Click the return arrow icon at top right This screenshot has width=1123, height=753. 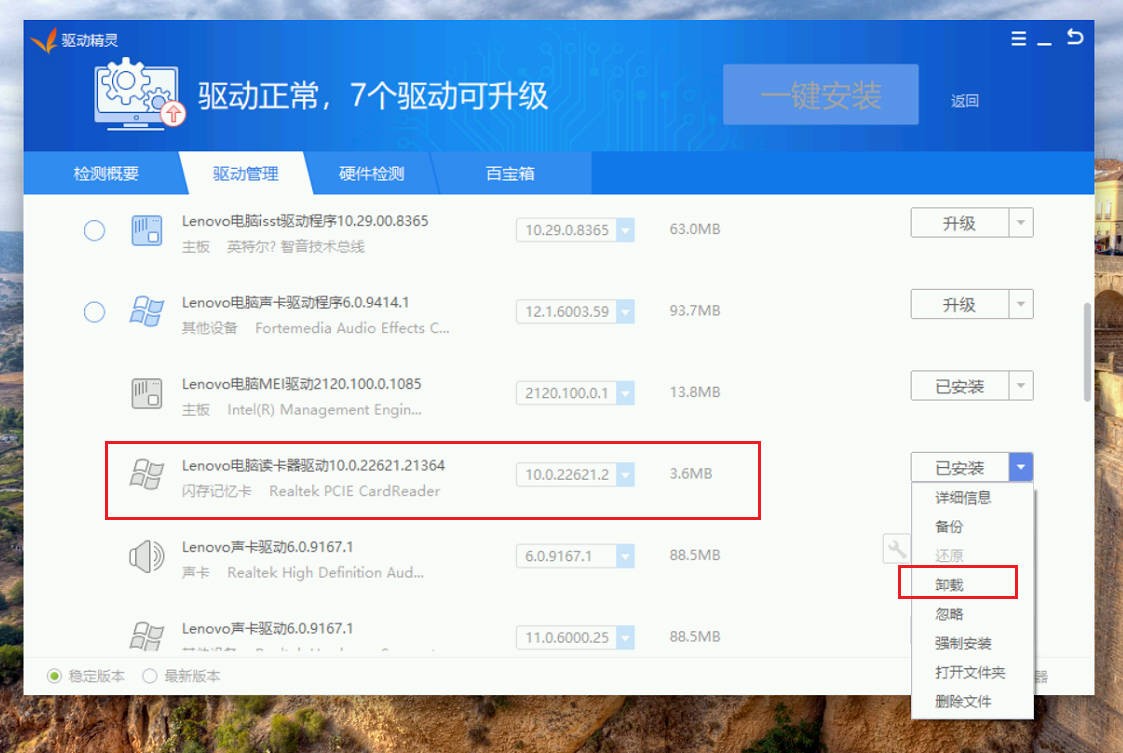pyautogui.click(x=1074, y=38)
